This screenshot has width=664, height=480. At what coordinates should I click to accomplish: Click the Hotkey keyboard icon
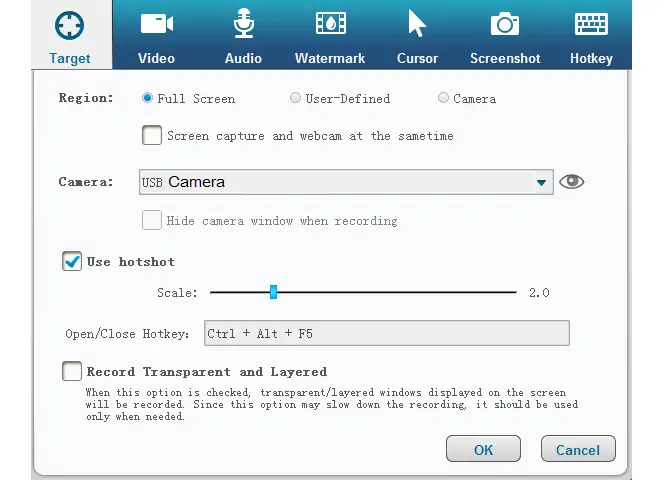[x=591, y=24]
